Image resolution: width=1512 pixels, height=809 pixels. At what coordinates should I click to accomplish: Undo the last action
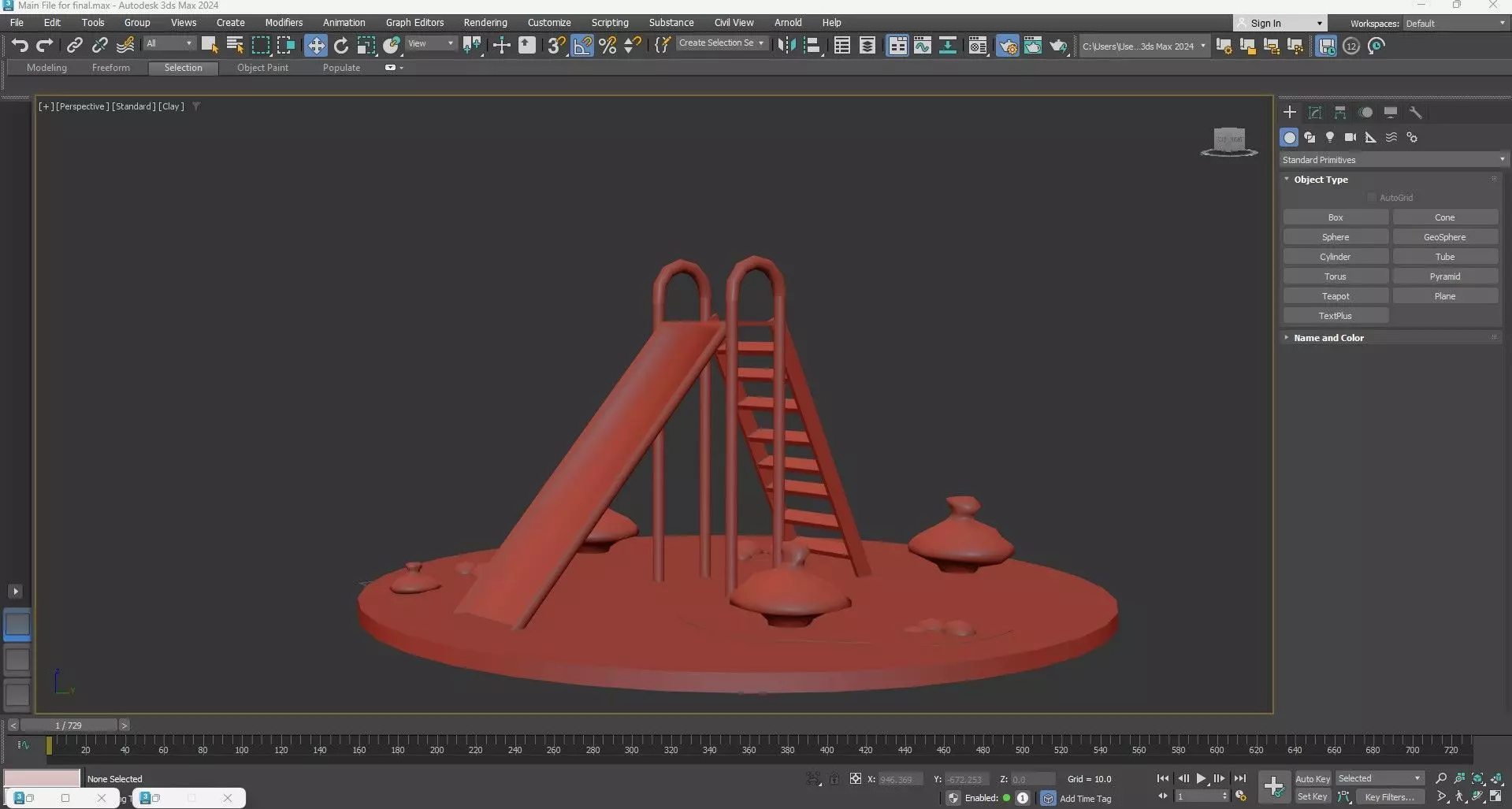pyautogui.click(x=20, y=46)
